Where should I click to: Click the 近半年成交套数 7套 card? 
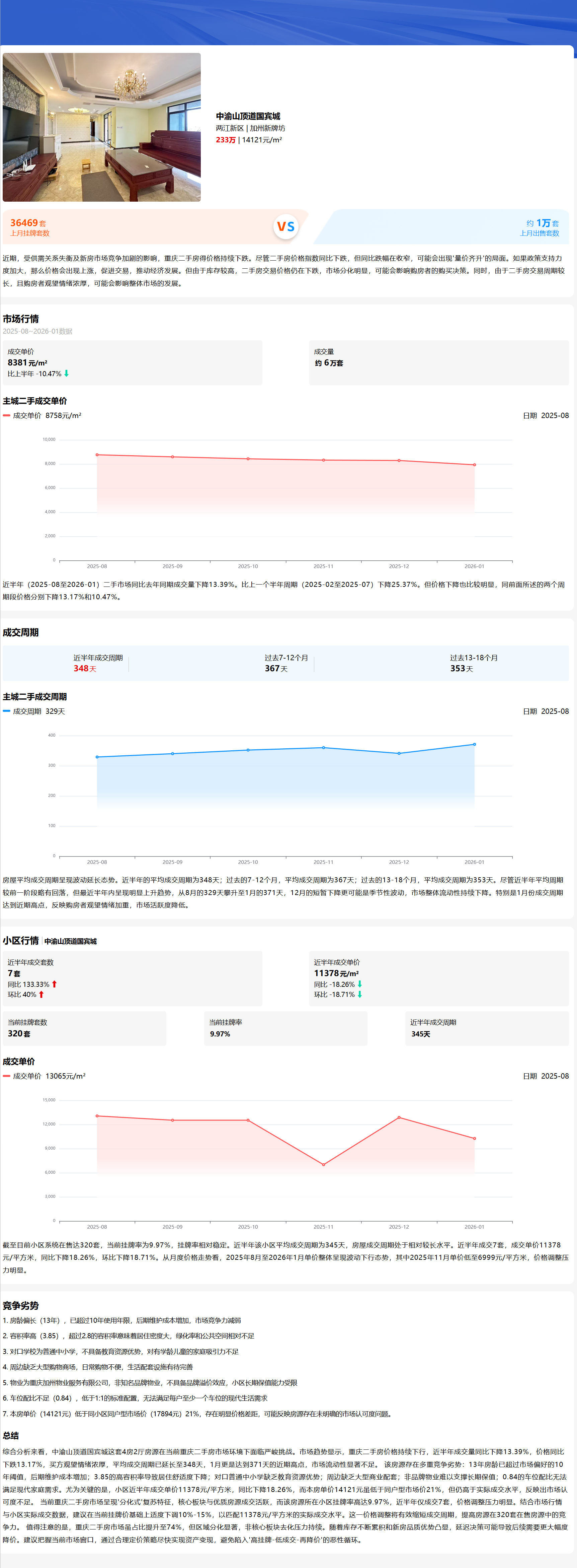click(x=132, y=978)
